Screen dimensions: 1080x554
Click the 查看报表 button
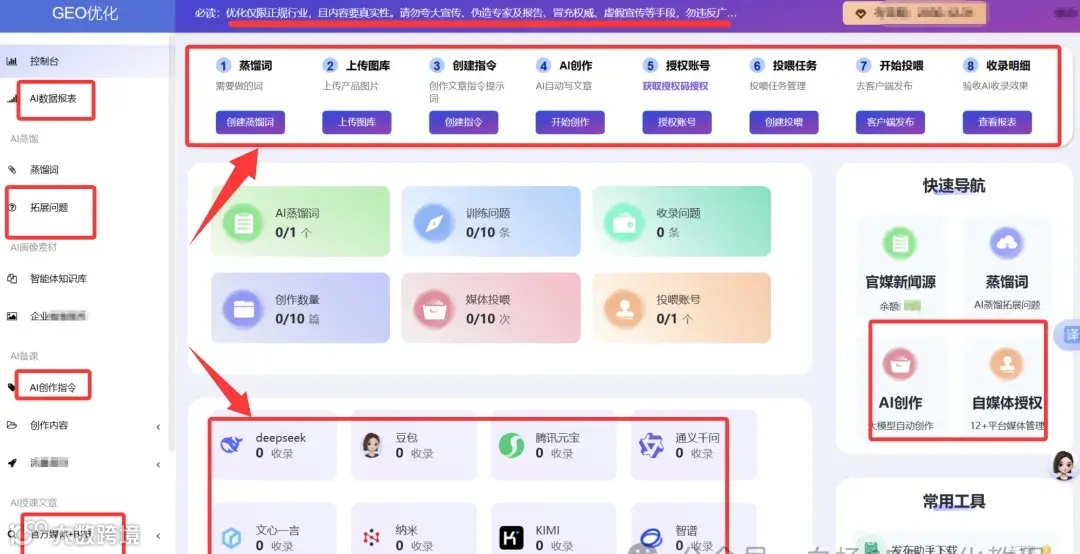point(997,122)
